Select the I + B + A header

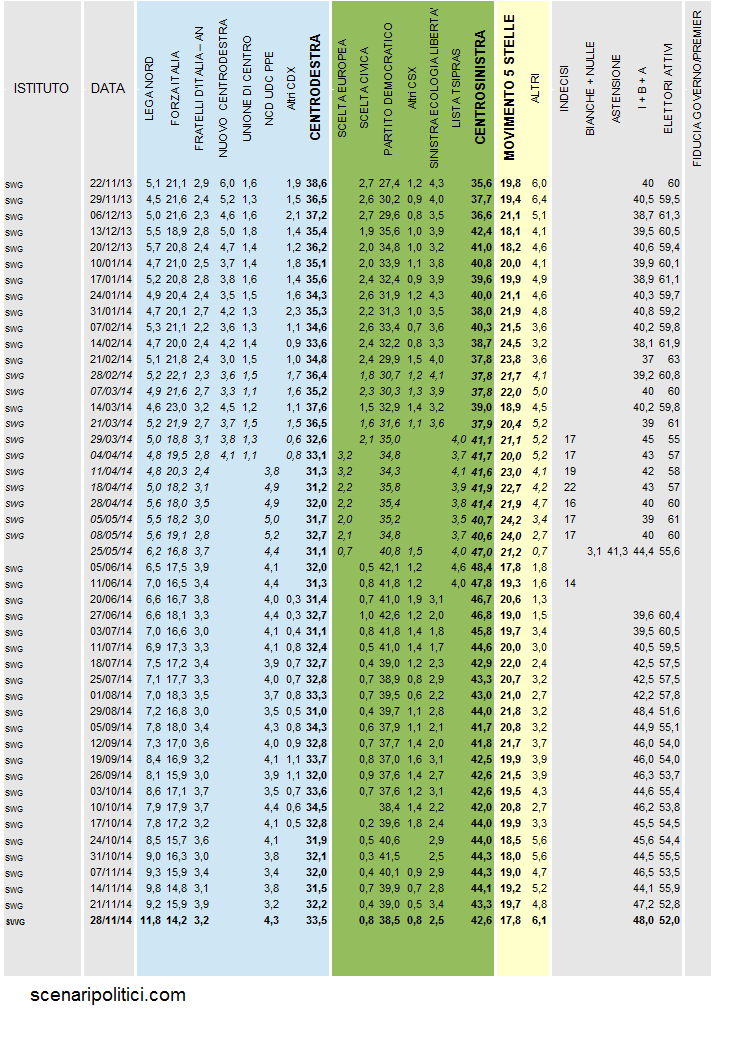(642, 88)
